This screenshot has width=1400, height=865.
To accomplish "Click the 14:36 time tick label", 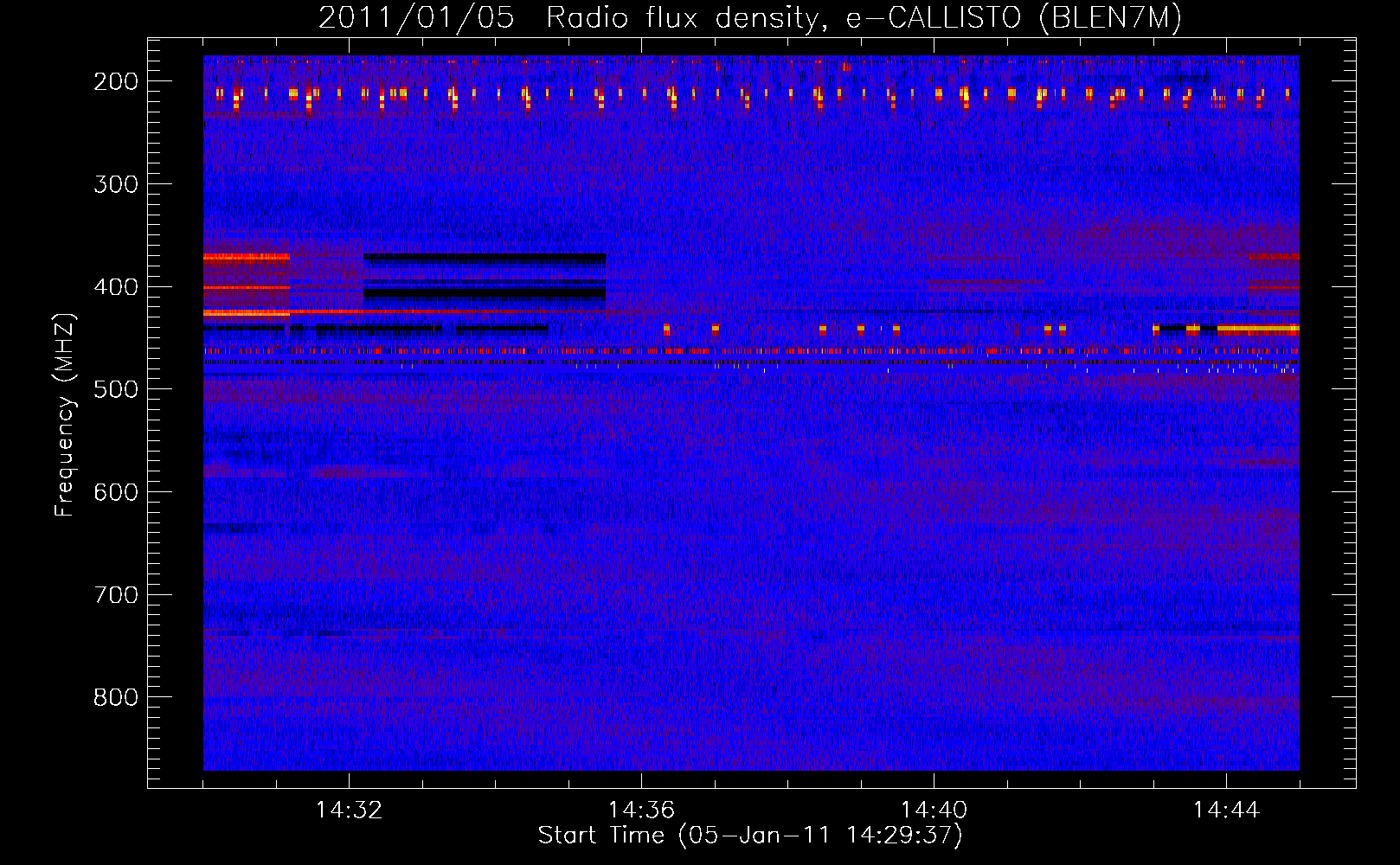I will (x=641, y=811).
